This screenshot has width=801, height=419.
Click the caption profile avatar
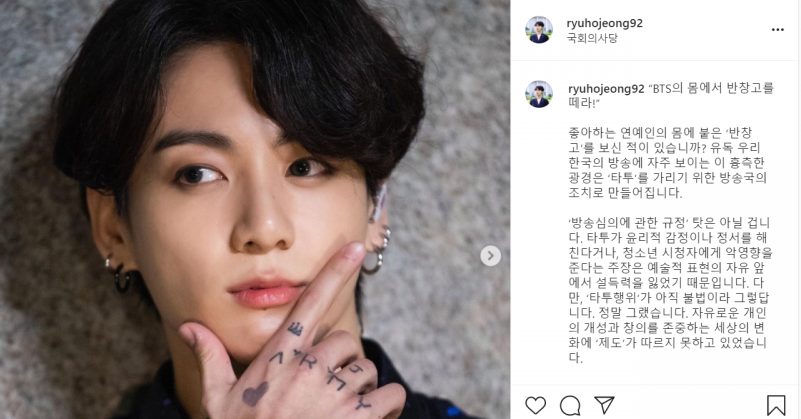coord(539,94)
